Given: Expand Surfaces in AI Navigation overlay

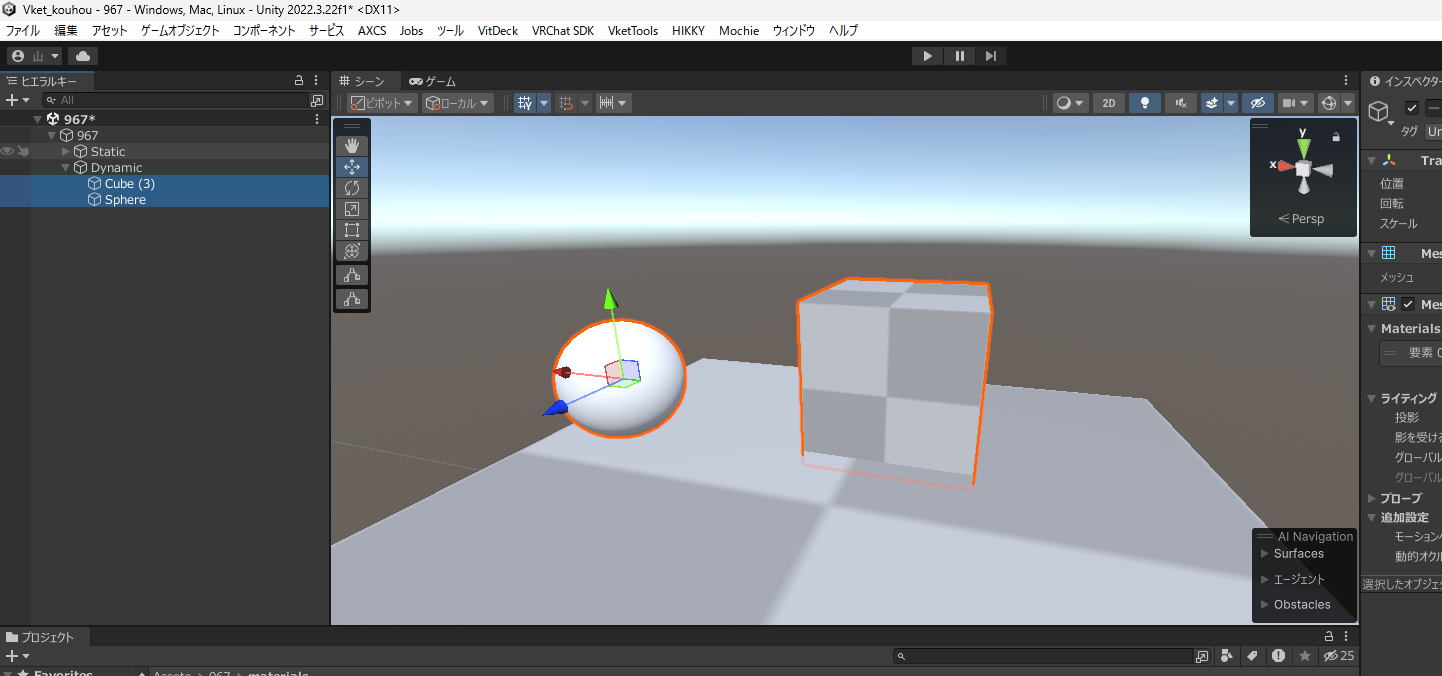Looking at the screenshot, I should [1265, 554].
